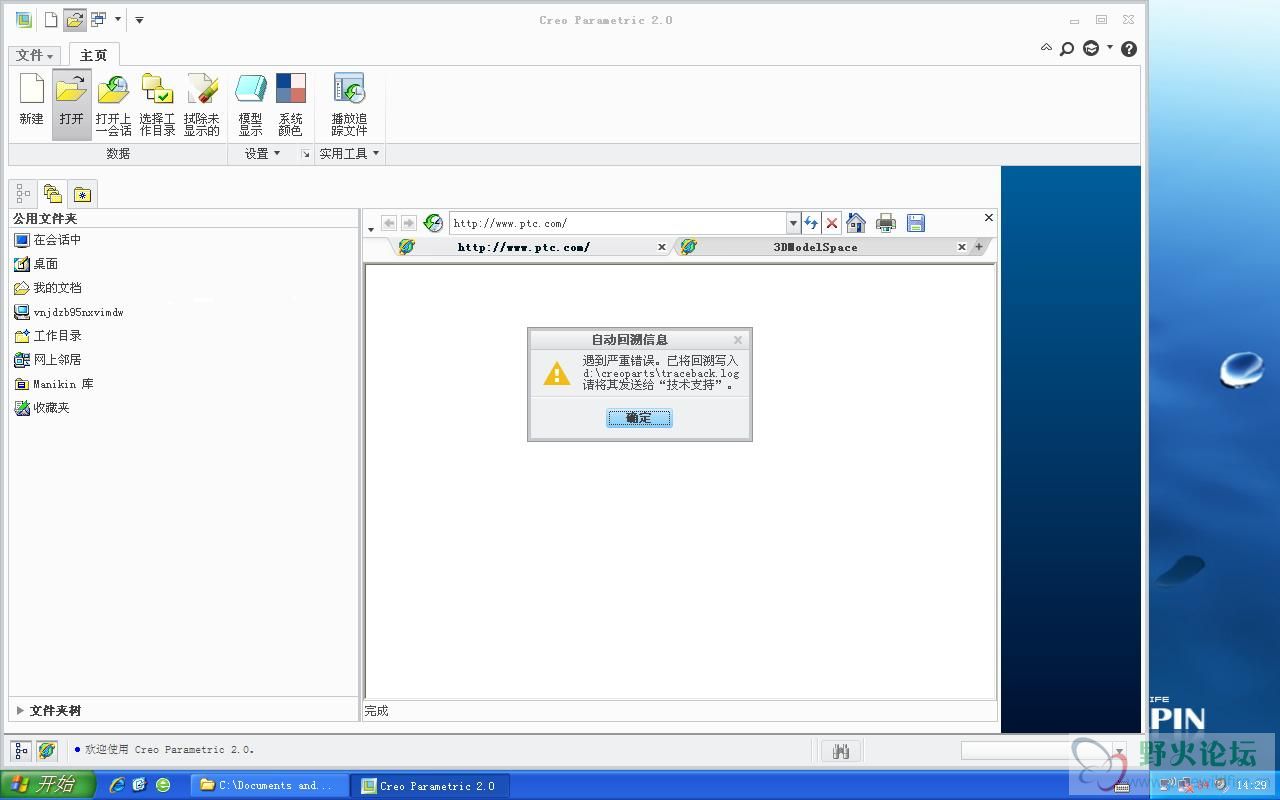Open the Windows 开始 start button

pos(48,785)
